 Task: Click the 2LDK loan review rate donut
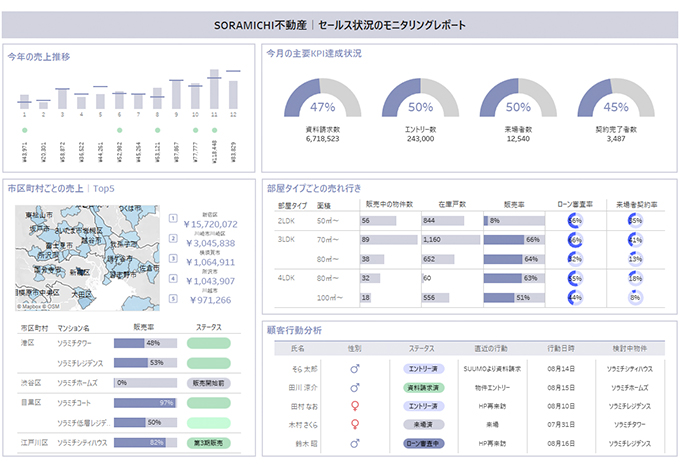(x=575, y=221)
